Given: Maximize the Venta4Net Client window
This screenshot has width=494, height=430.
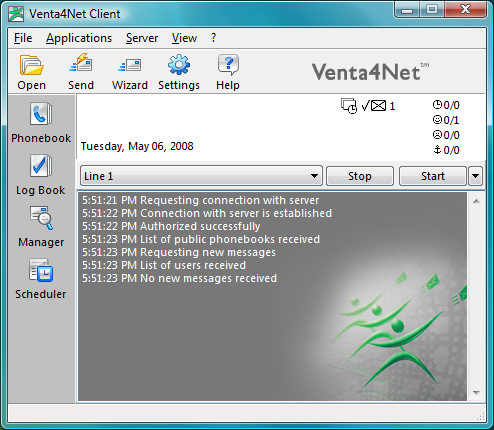Looking at the screenshot, I should point(432,10).
